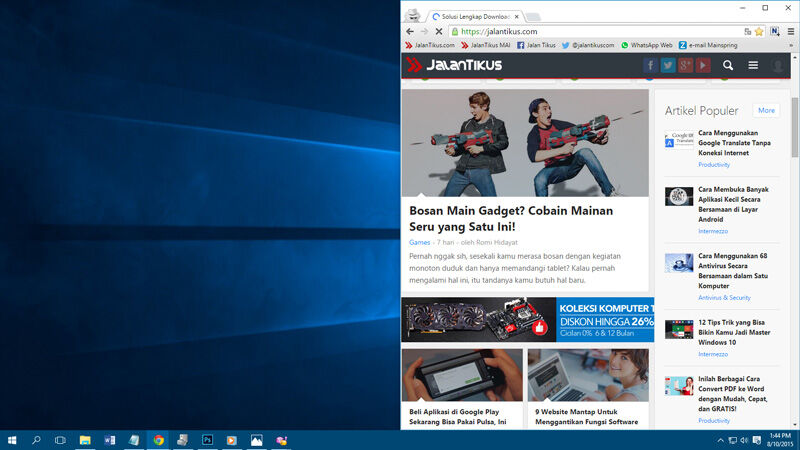Image resolution: width=800 pixels, height=450 pixels.
Task: Click the Twitter icon in site header
Action: 667,65
